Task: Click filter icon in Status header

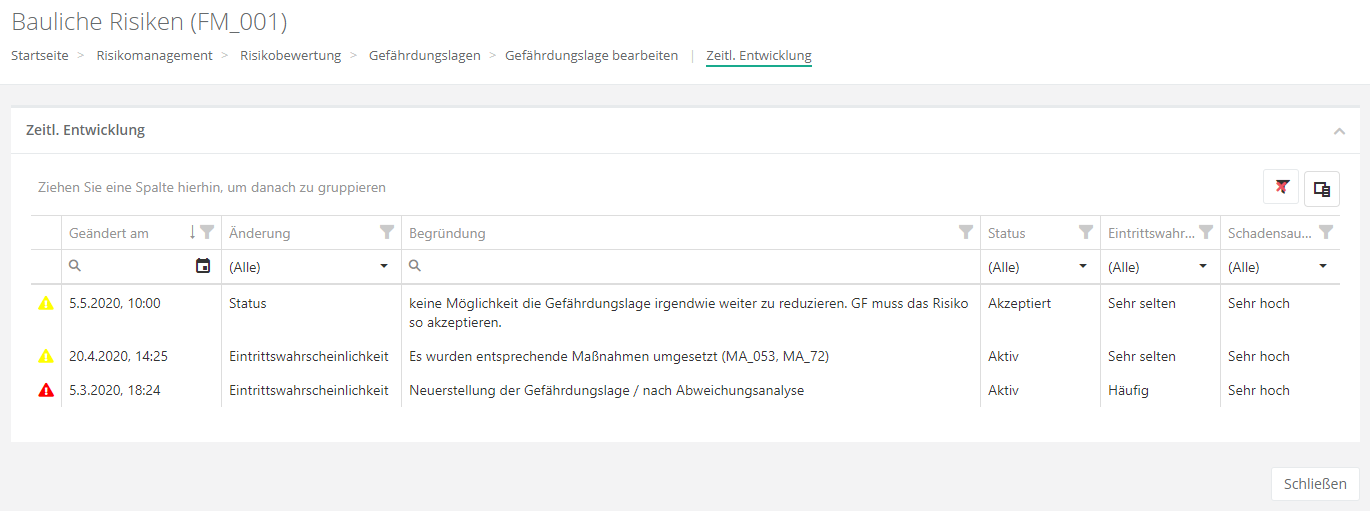Action: point(1085,232)
